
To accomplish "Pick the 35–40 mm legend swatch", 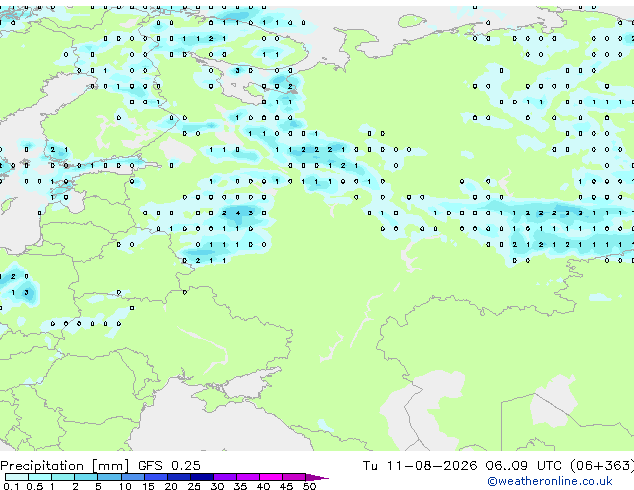I will tap(247, 477).
